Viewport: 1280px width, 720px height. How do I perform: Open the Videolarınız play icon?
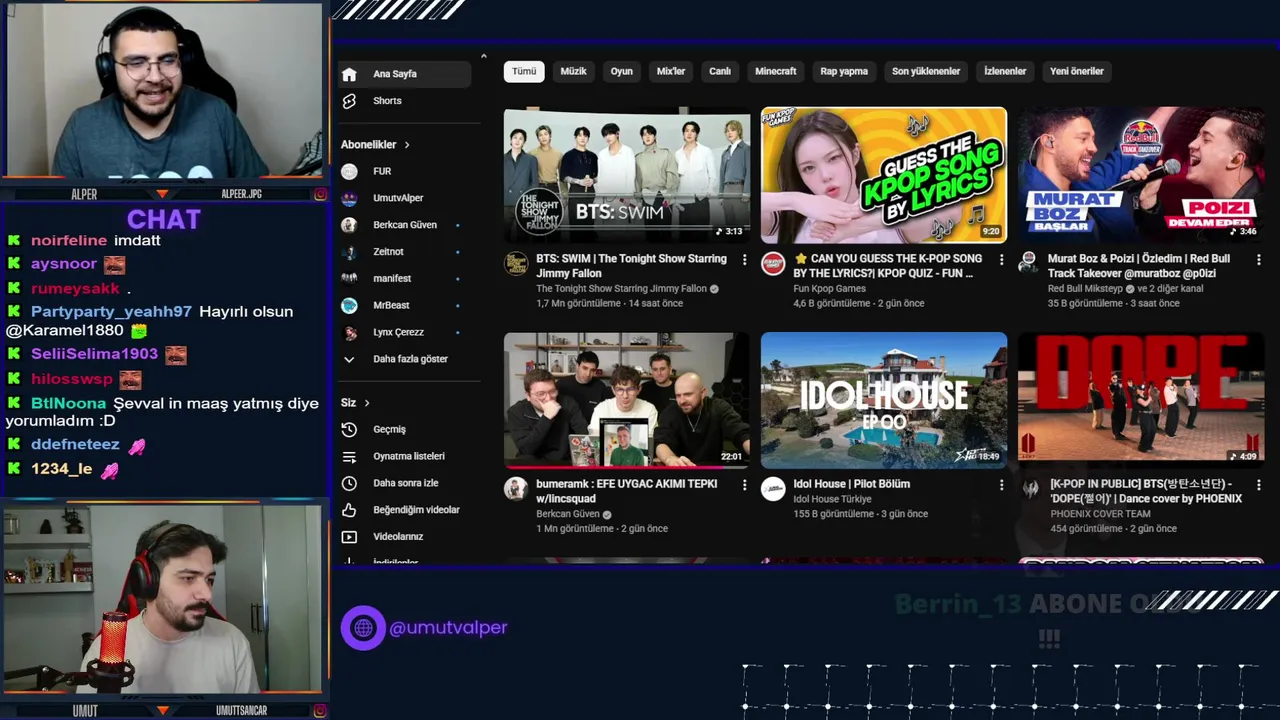click(x=349, y=537)
